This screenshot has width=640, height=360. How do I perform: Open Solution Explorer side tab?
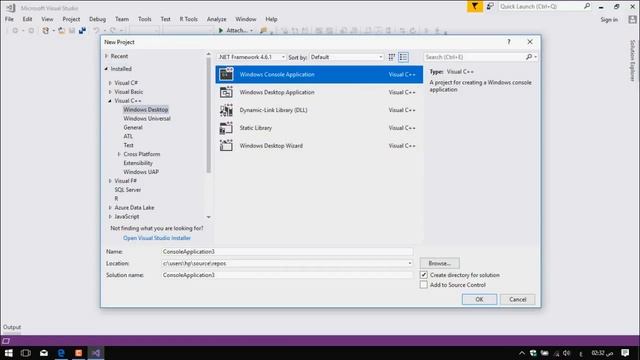[633, 60]
